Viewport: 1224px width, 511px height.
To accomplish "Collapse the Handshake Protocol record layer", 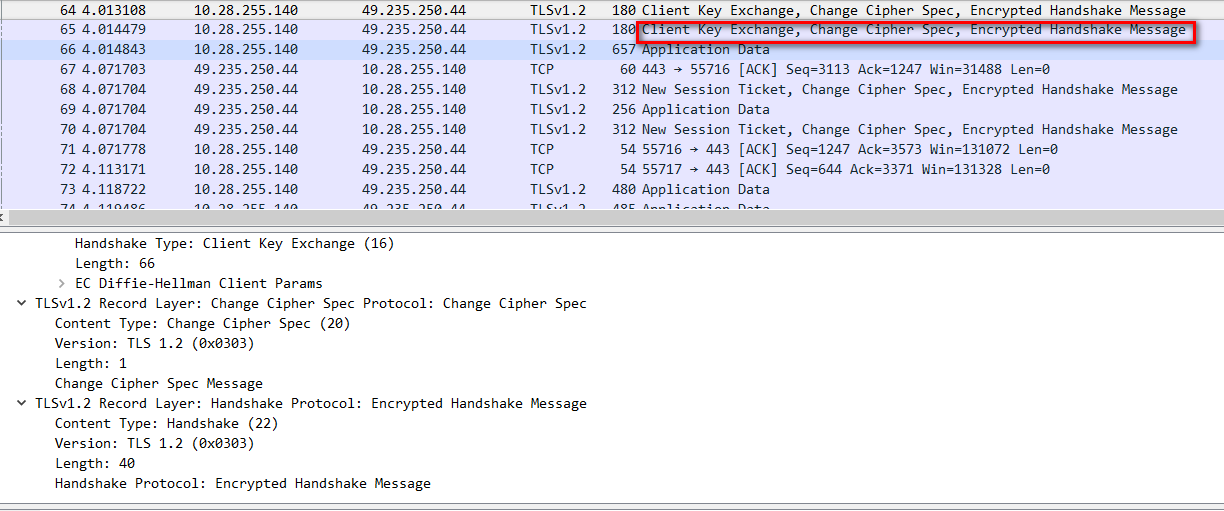I will tap(22, 403).
